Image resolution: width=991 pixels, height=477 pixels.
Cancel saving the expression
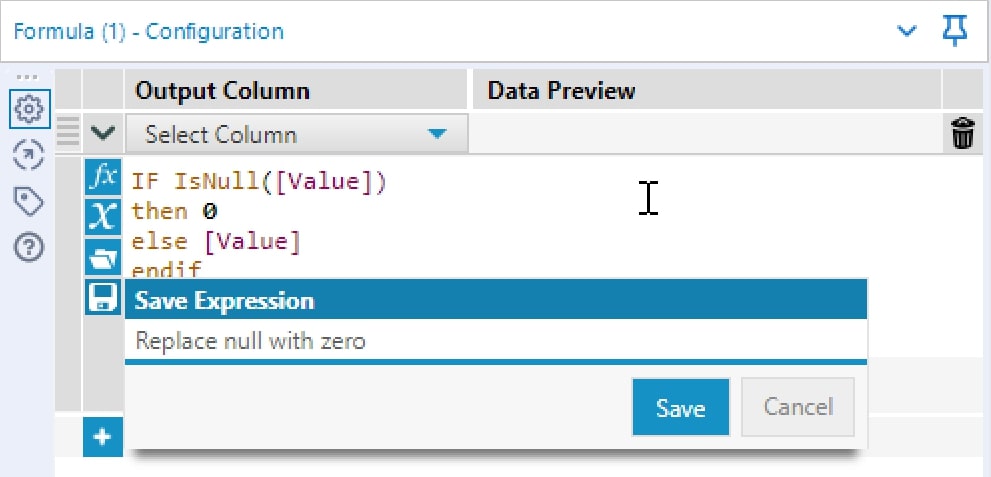[798, 407]
